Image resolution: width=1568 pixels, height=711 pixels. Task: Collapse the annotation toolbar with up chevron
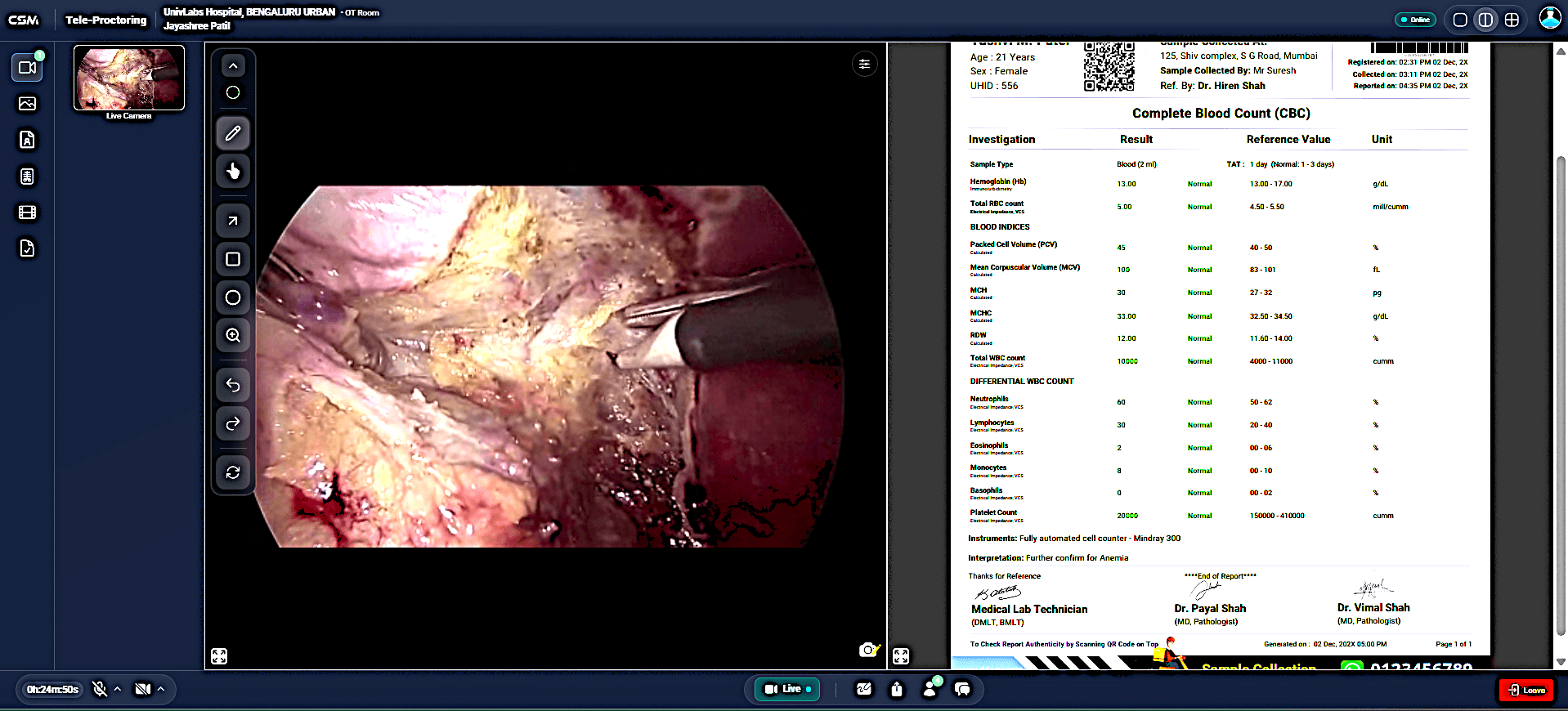coord(233,66)
